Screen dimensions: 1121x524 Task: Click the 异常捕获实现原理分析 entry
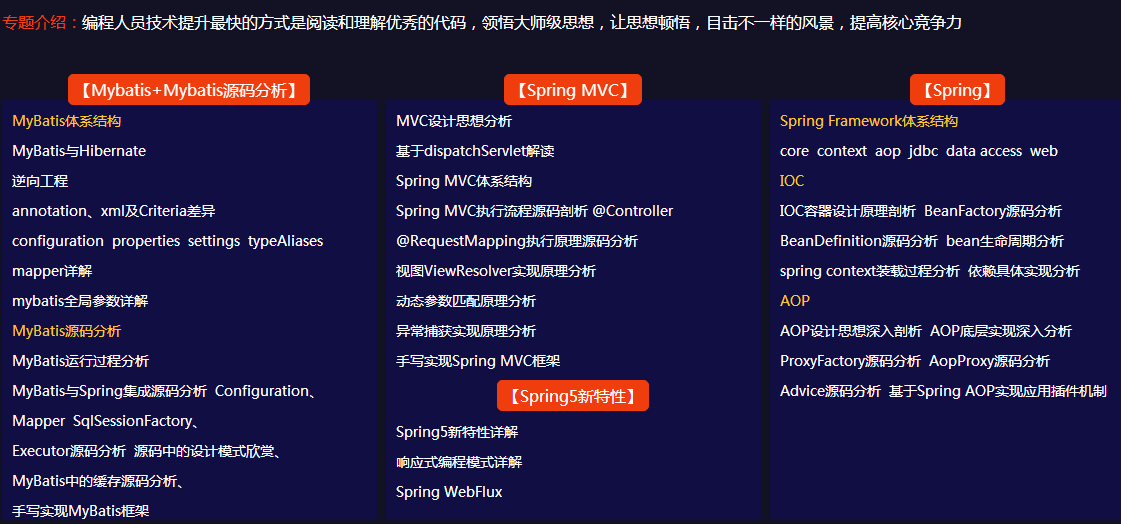pyautogui.click(x=466, y=332)
